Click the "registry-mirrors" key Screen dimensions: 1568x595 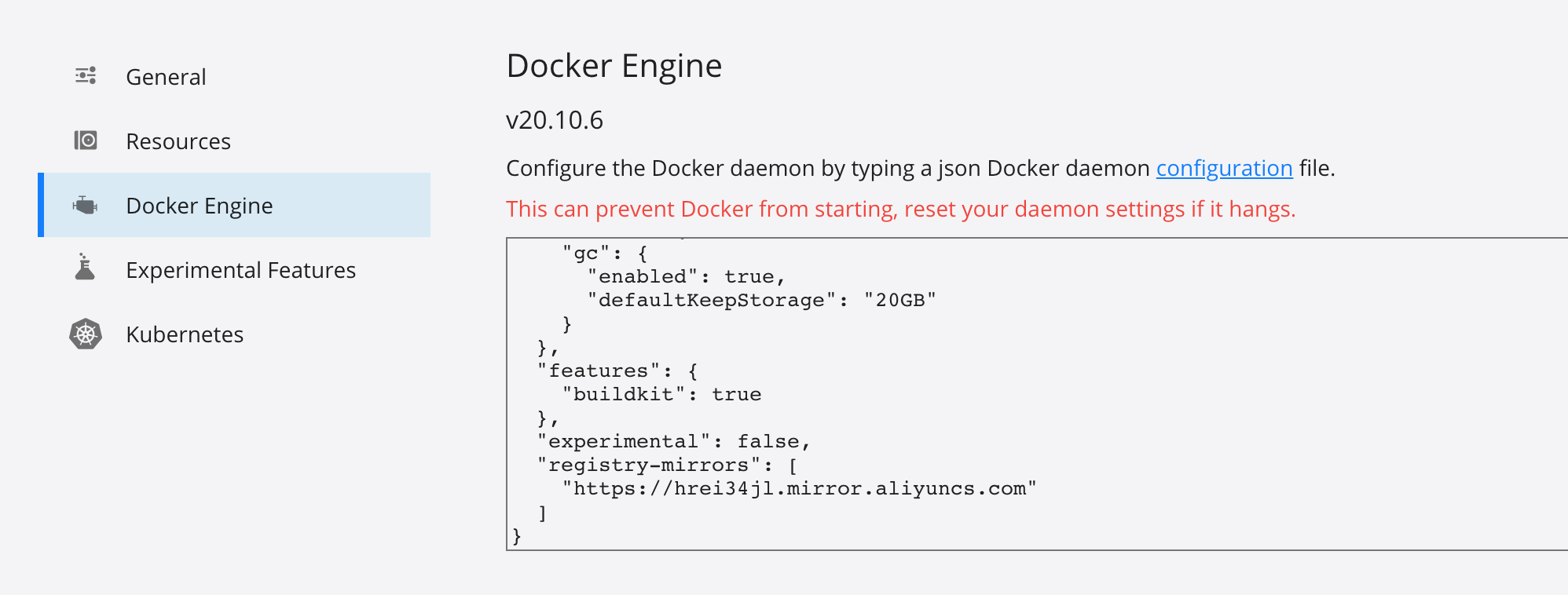pyautogui.click(x=649, y=465)
